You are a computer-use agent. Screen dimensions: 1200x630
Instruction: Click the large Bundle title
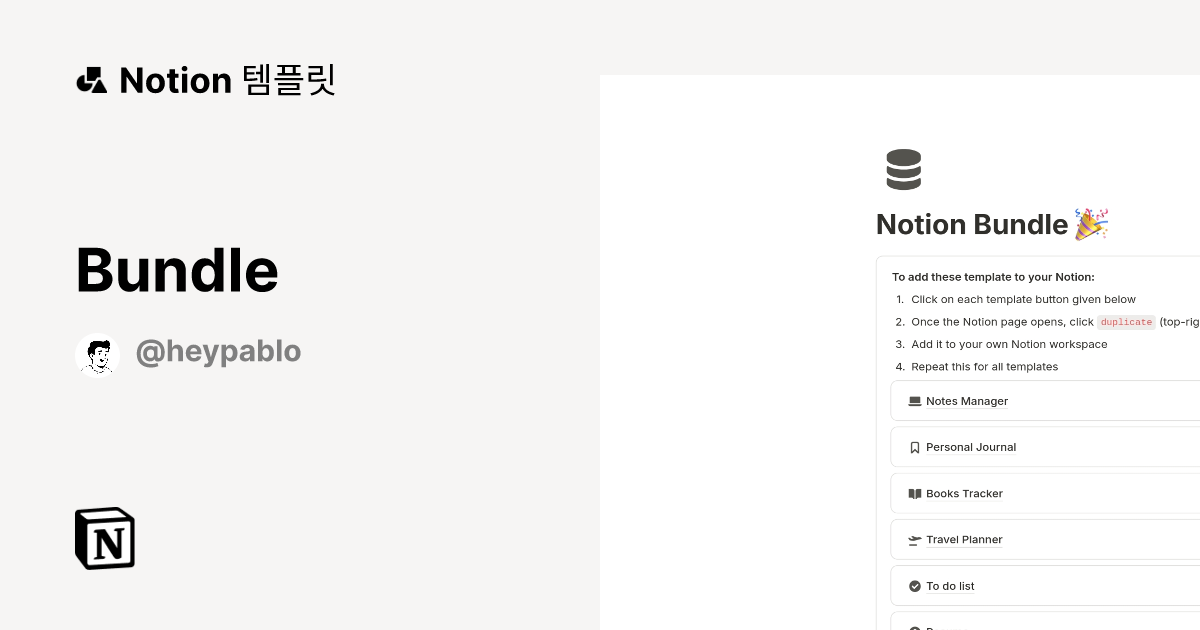(x=177, y=270)
